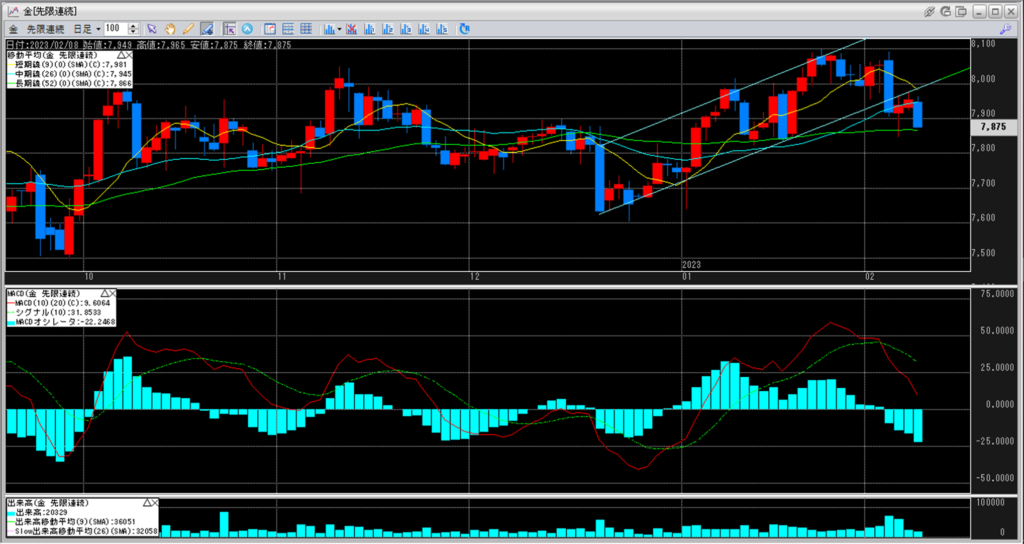This screenshot has width=1024, height=544.
Task: Click the MACDオシレータ legend entry
Action: 61,321
